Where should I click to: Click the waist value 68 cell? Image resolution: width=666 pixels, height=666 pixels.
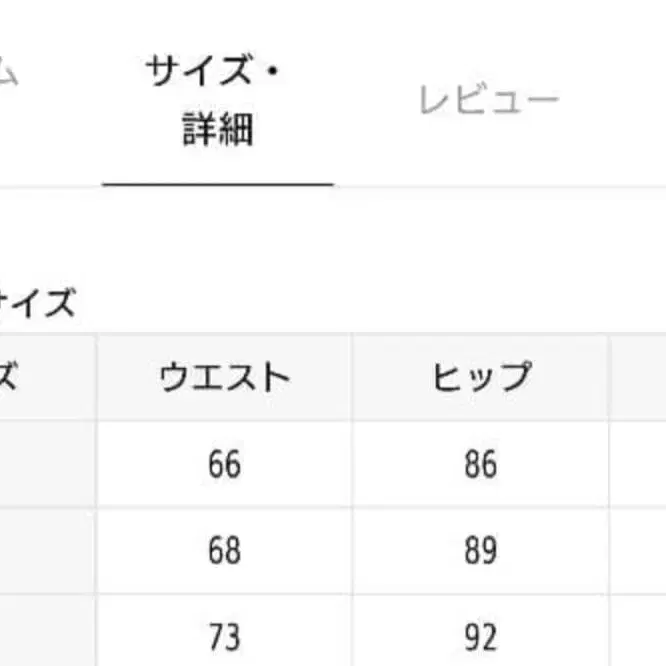tap(225, 551)
